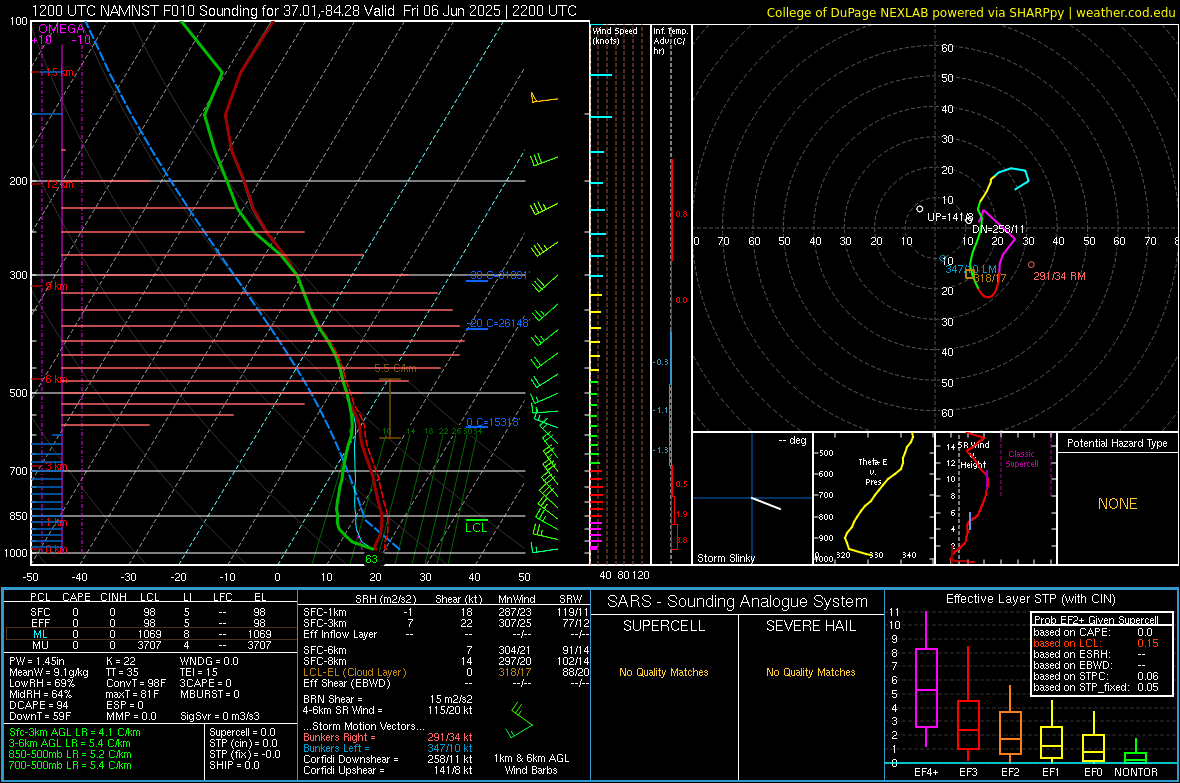Viewport: 1180px width, 783px height.
Task: Click the CINH column header
Action: 113,597
